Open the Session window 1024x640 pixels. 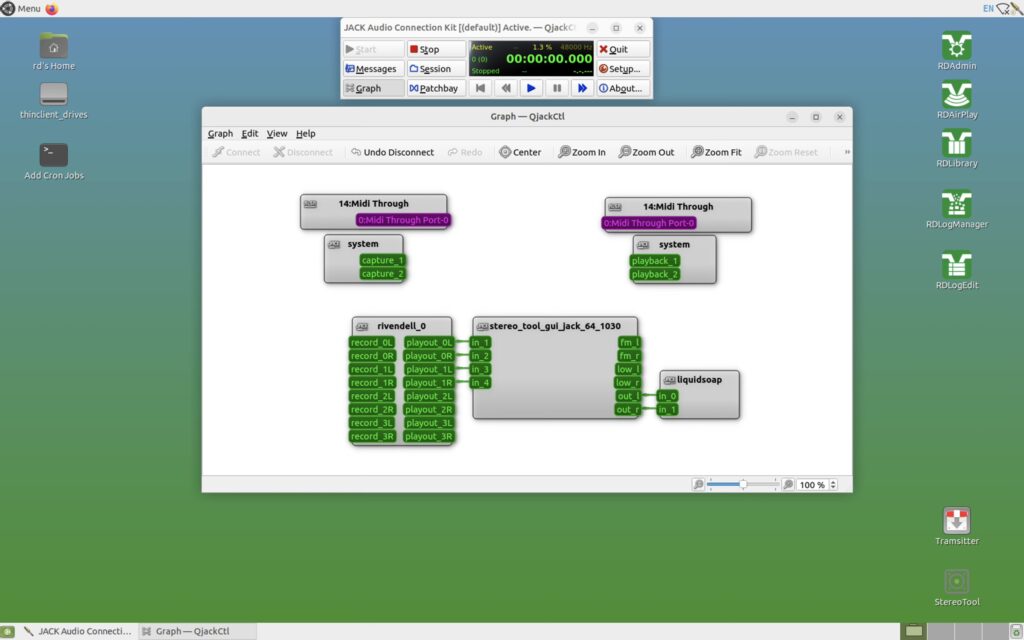436,69
